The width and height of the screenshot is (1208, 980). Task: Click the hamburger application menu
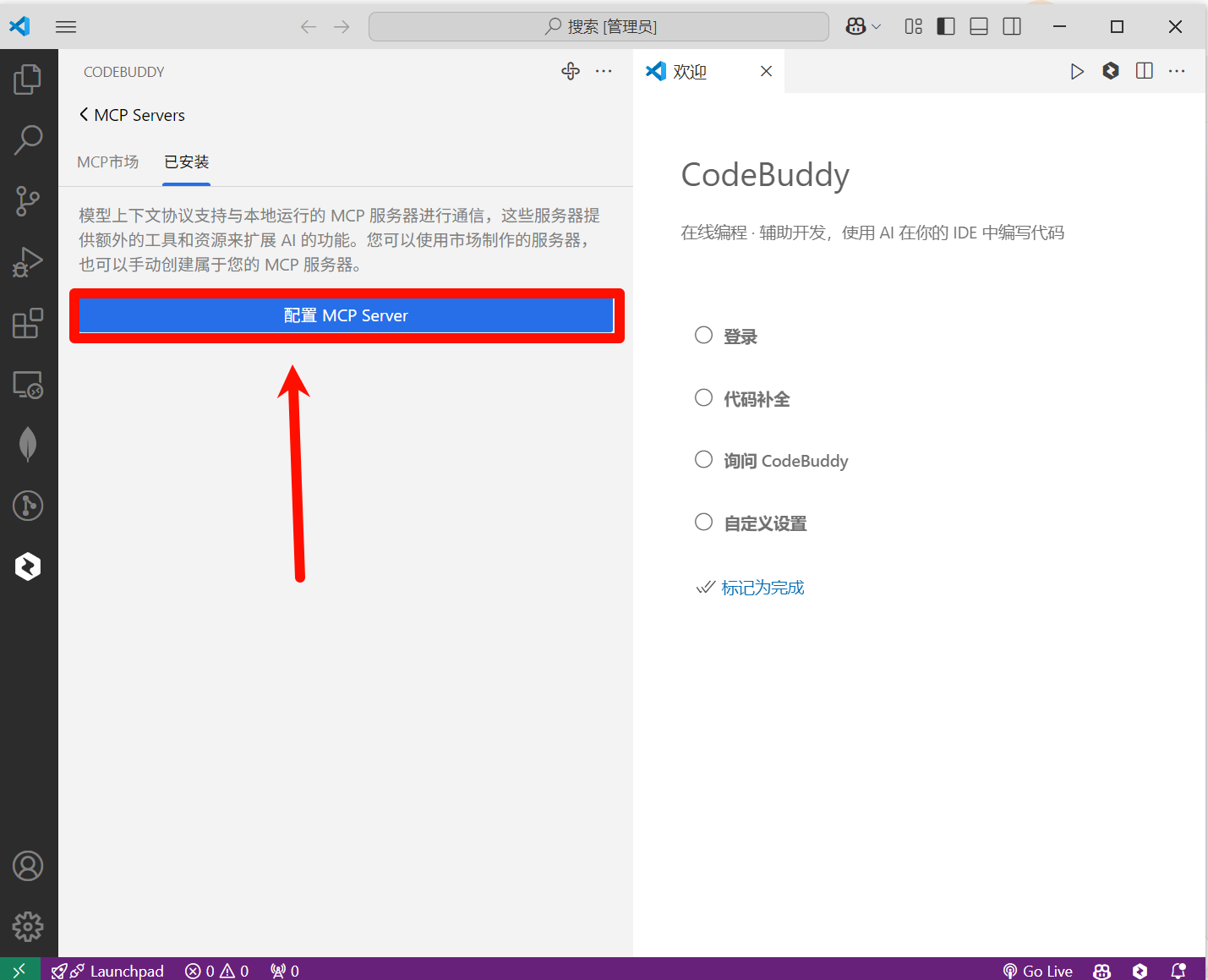66,27
